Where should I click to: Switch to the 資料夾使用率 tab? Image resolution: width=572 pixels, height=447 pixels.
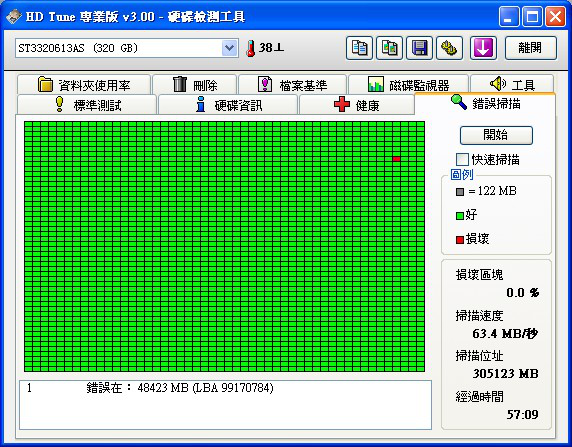pos(84,85)
